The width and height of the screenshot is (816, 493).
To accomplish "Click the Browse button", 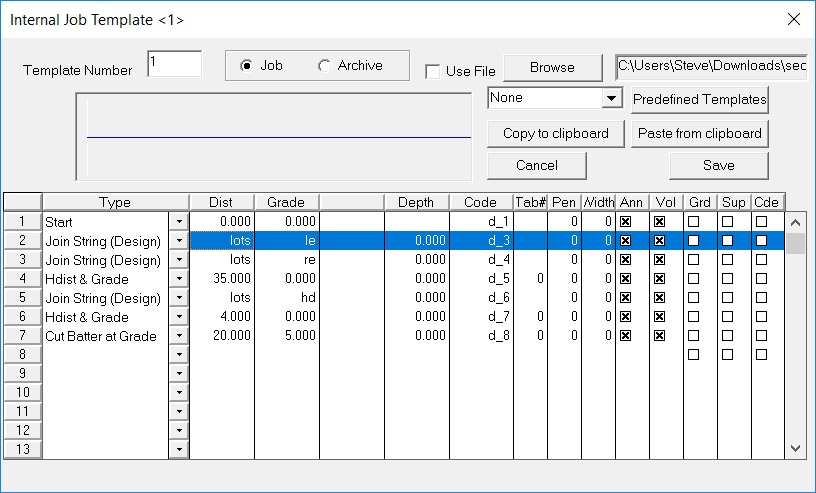I will (552, 68).
